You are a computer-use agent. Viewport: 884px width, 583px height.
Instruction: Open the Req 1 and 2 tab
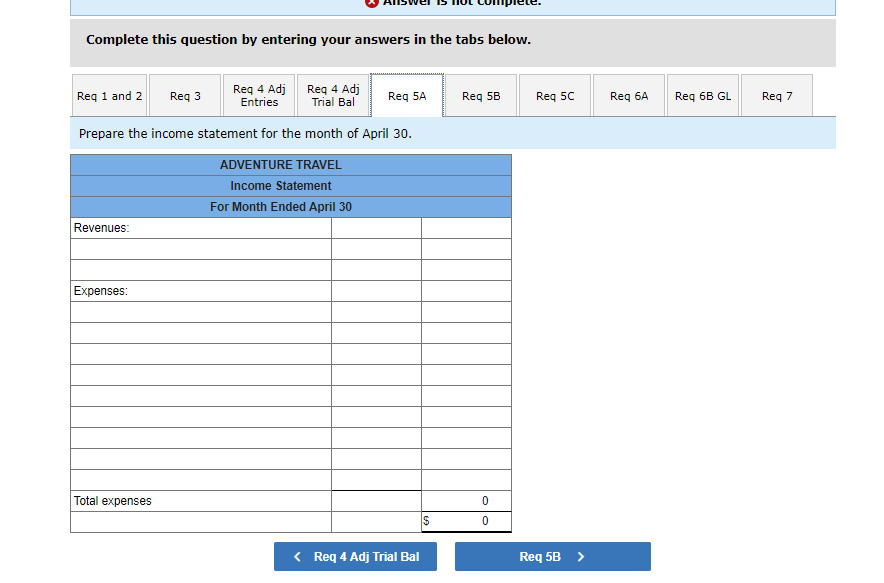click(109, 96)
